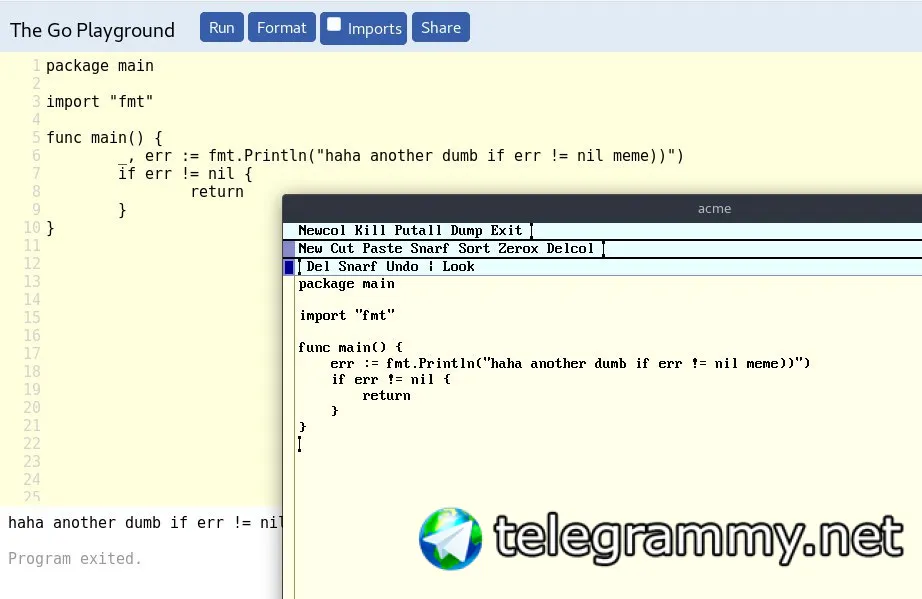Click the err := fmt.Println line in acme
The image size is (922, 599).
pos(570,363)
